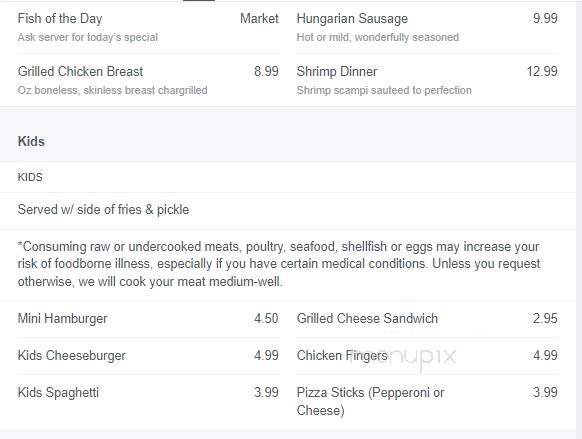
Task: Click Pizza Sticks (Pepperoni or Cheese)
Action: tap(370, 401)
